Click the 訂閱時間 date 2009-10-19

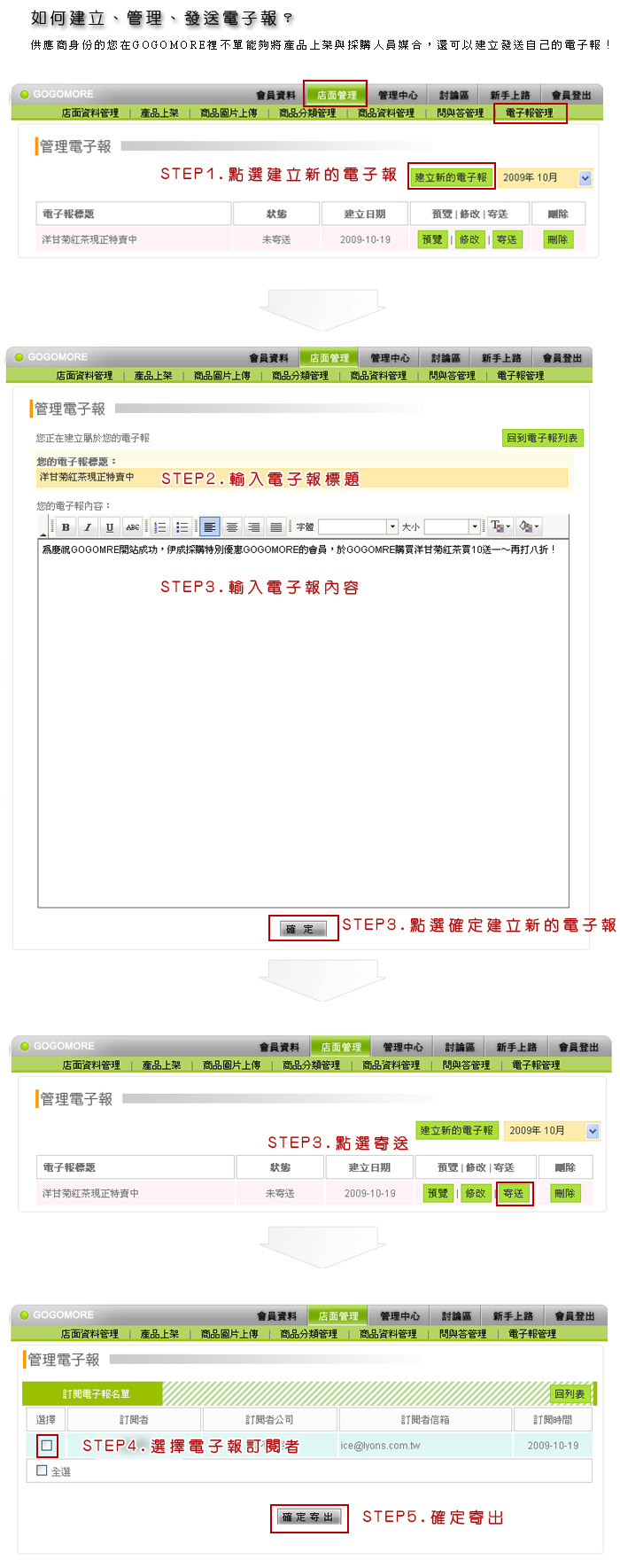click(x=553, y=1446)
